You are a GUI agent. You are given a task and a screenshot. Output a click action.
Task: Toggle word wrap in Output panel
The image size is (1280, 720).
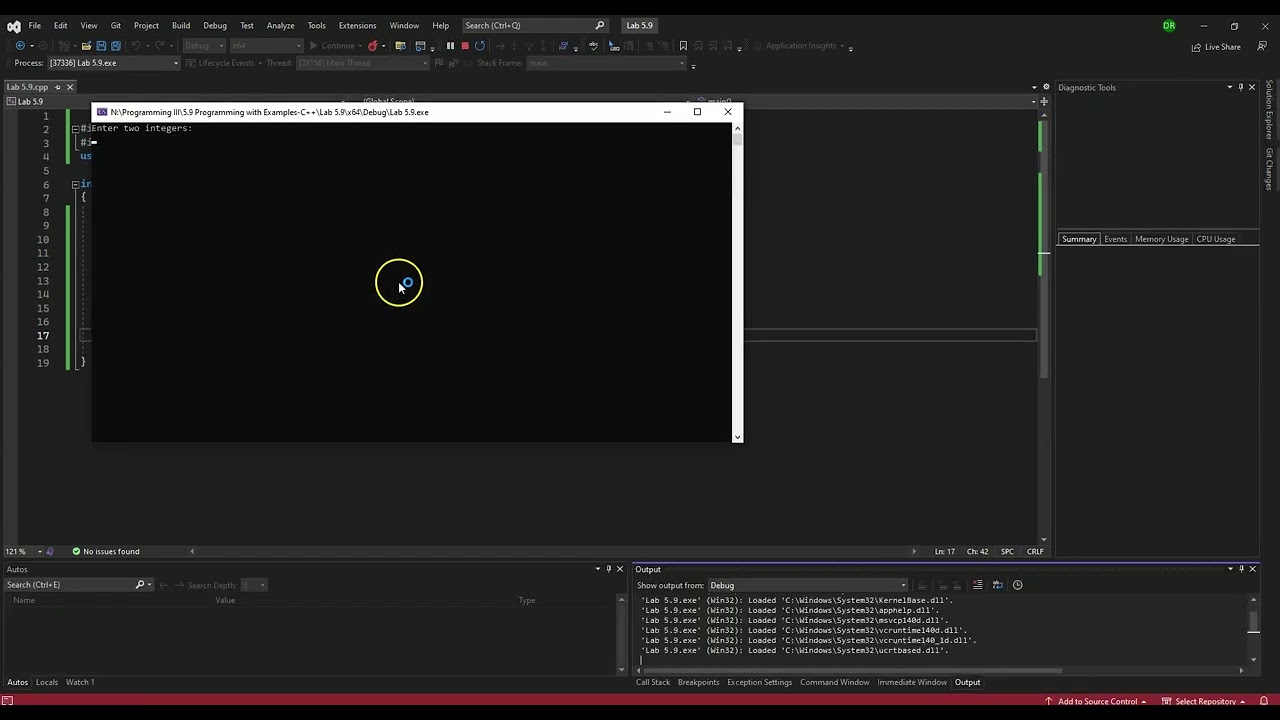tap(997, 585)
